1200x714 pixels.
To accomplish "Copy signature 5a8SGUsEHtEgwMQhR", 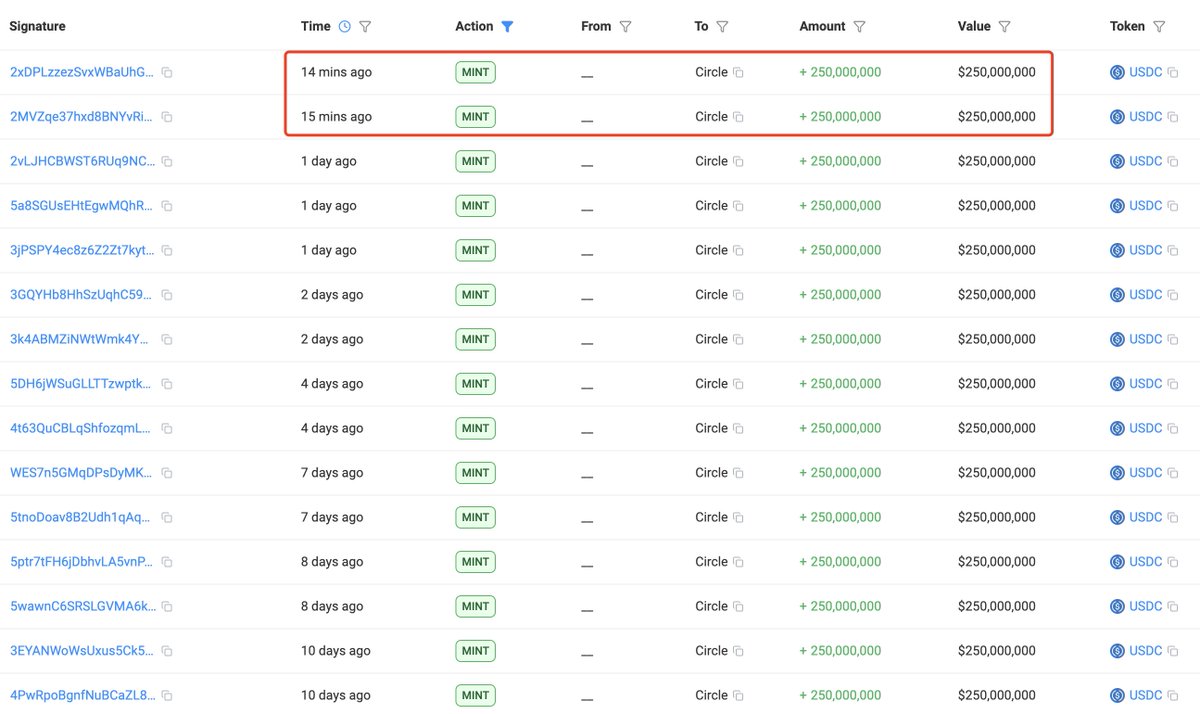I will point(166,205).
